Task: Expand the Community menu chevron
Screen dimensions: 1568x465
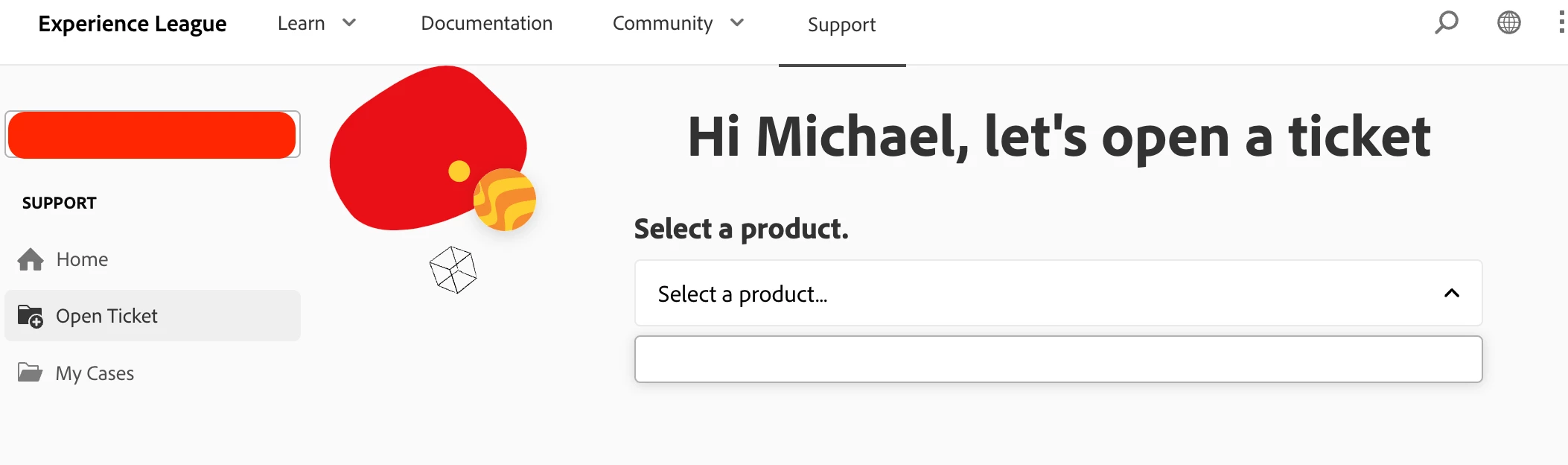Action: click(737, 23)
